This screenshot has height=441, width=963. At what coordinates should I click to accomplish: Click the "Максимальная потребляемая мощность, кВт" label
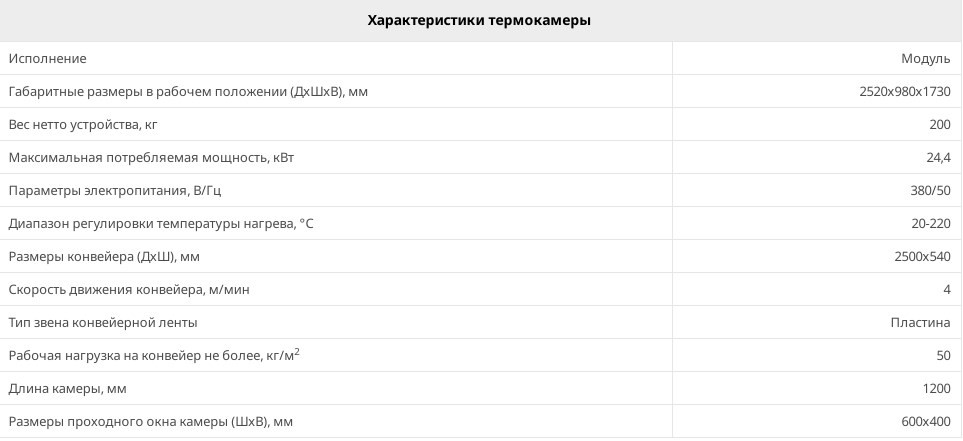[151, 158]
